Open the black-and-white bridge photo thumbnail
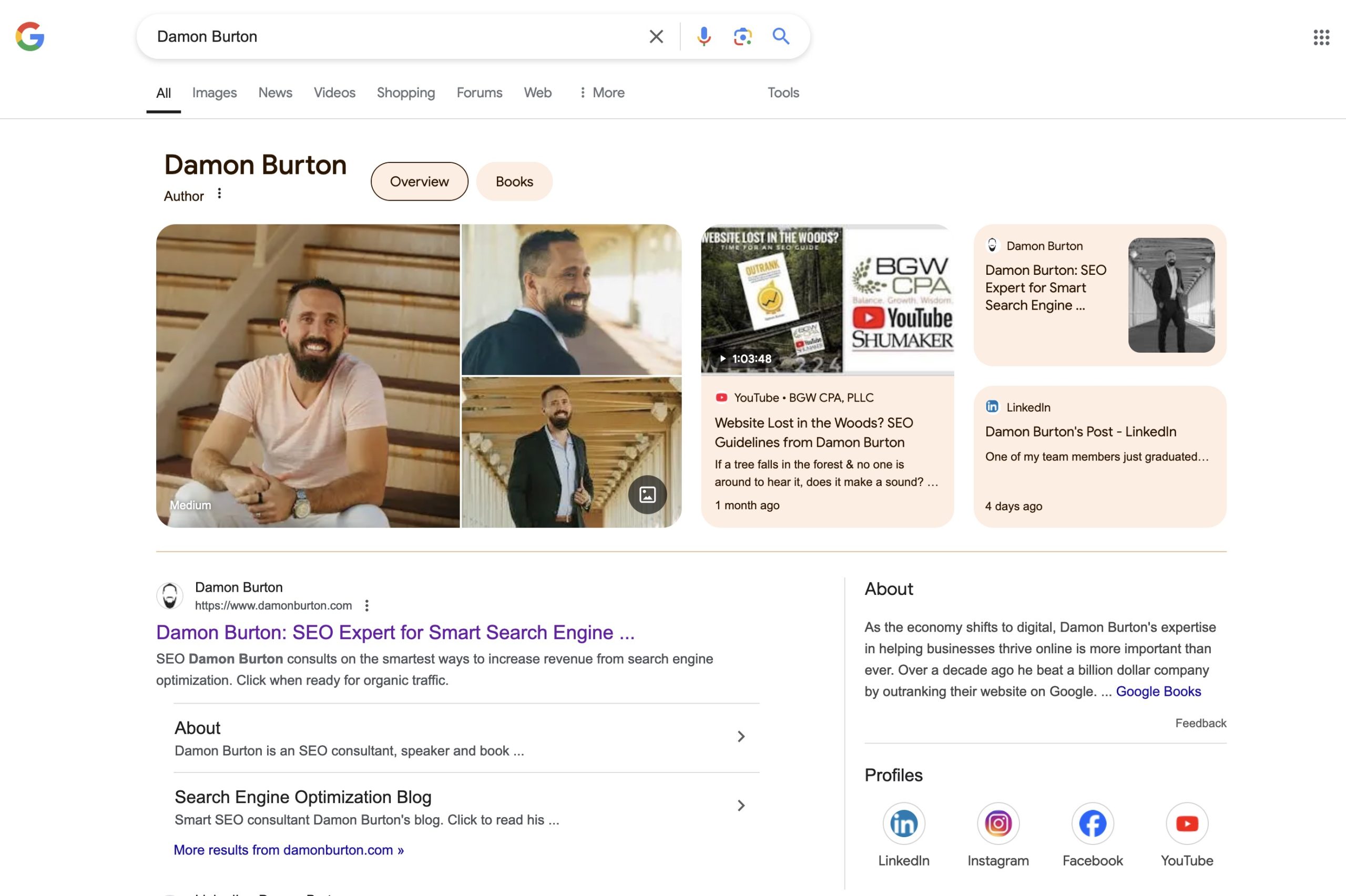The height and width of the screenshot is (896, 1346). point(1171,295)
